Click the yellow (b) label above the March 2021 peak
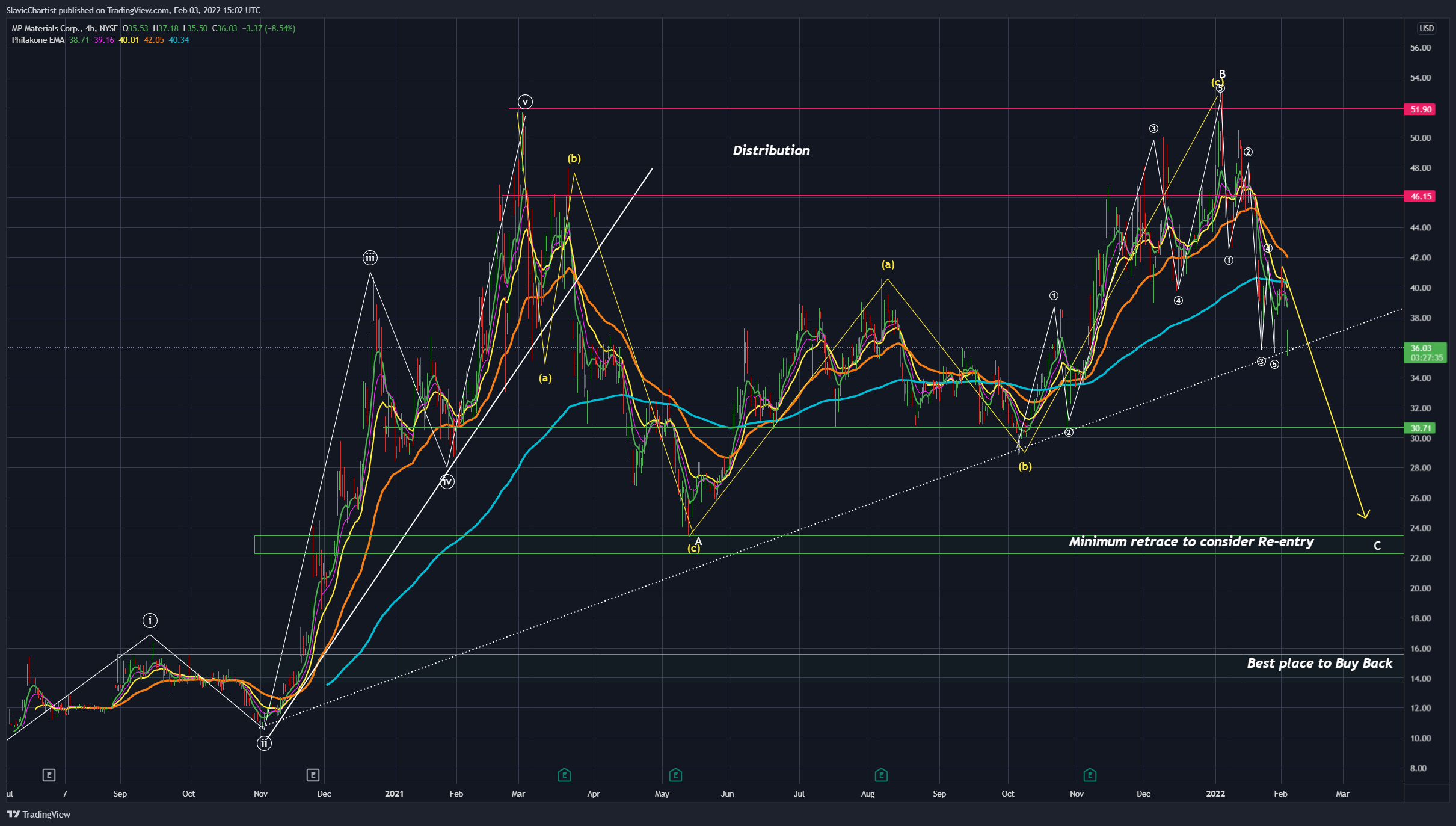The height and width of the screenshot is (826, 1456). click(x=574, y=158)
